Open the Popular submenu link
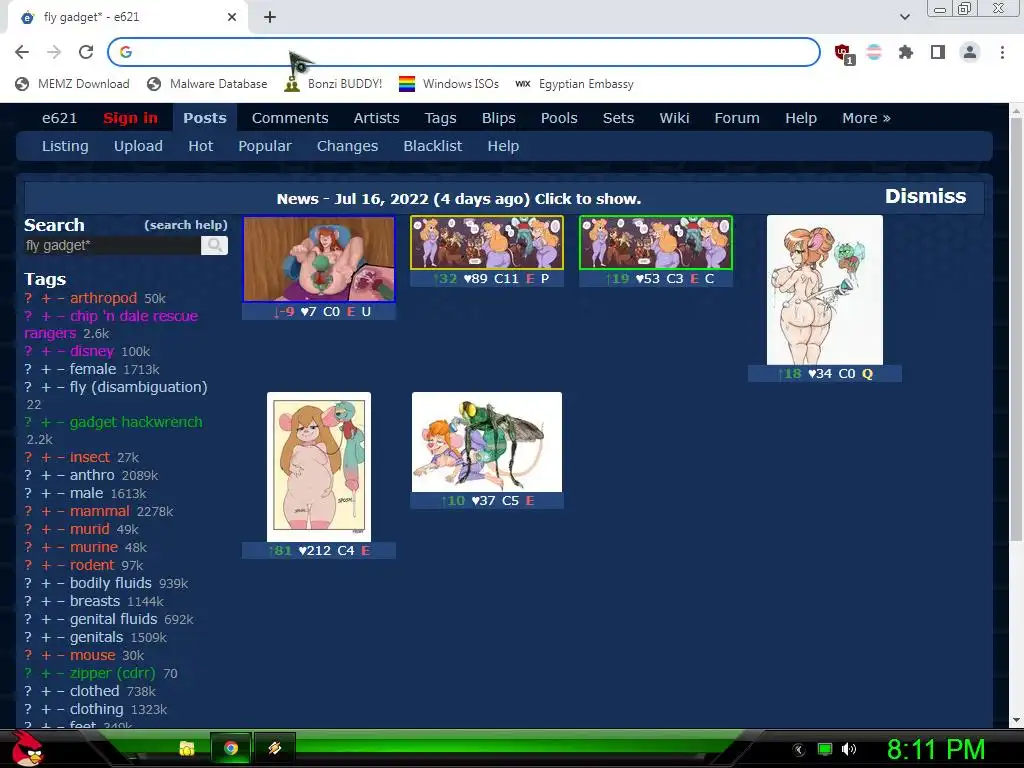 pos(264,146)
